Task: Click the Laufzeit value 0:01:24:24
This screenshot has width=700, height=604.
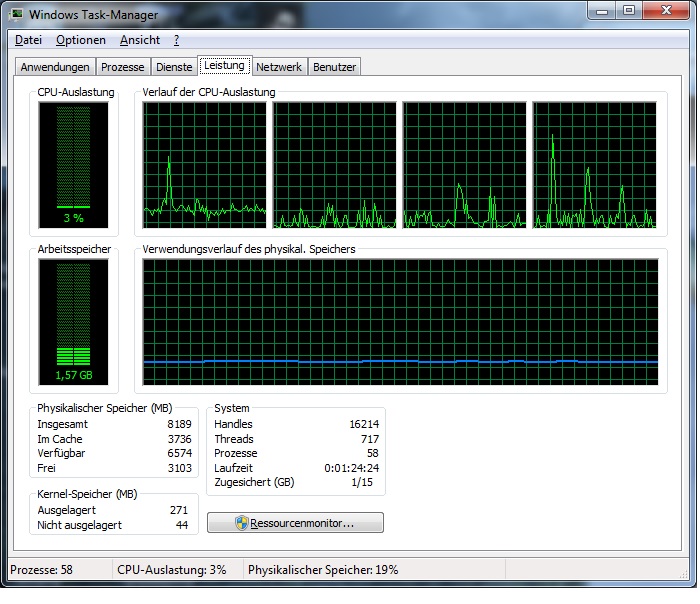Action: click(x=351, y=468)
